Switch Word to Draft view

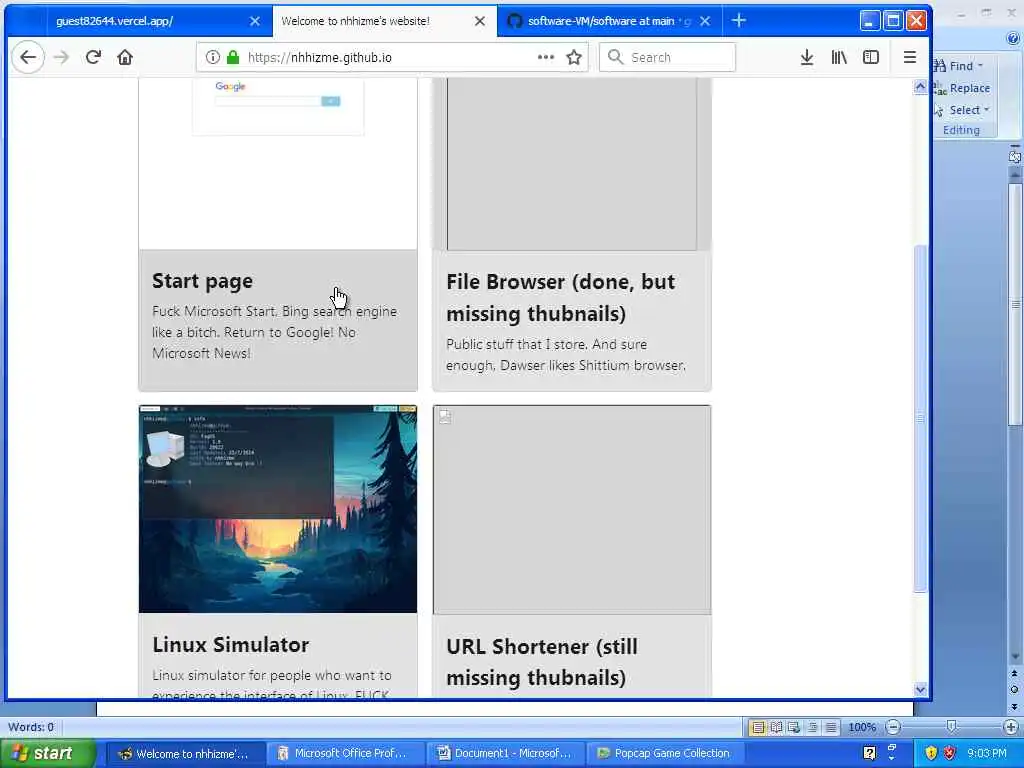tap(831, 727)
